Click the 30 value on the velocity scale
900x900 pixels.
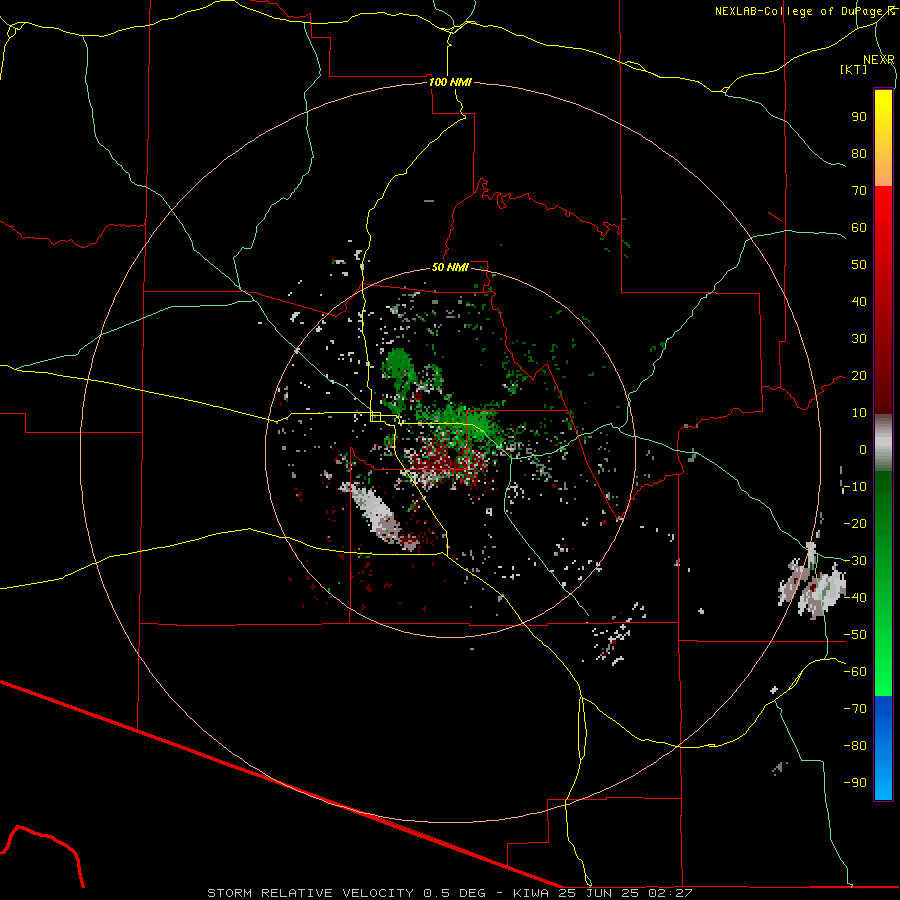859,339
